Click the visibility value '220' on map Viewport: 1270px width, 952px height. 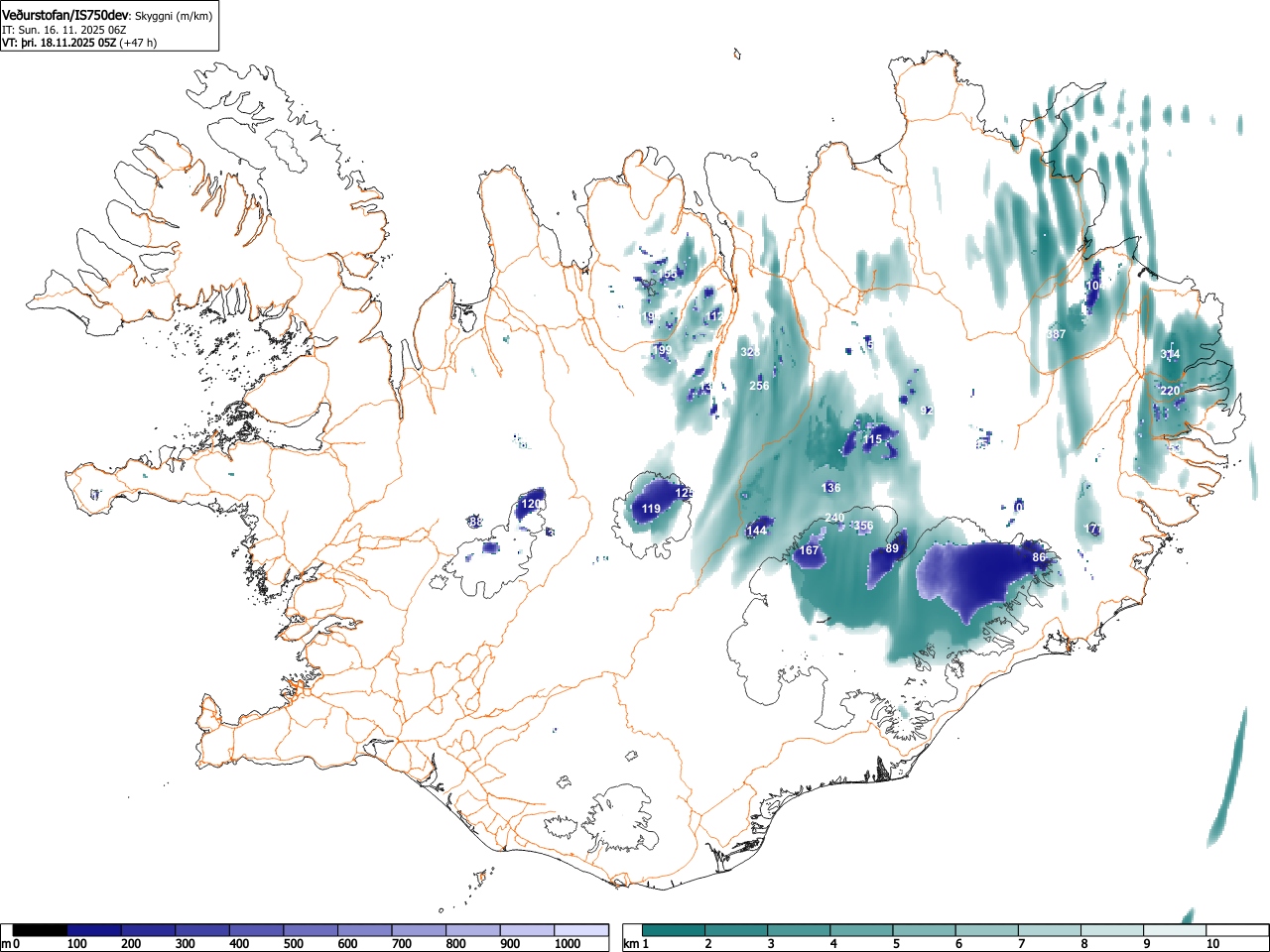coord(1171,391)
